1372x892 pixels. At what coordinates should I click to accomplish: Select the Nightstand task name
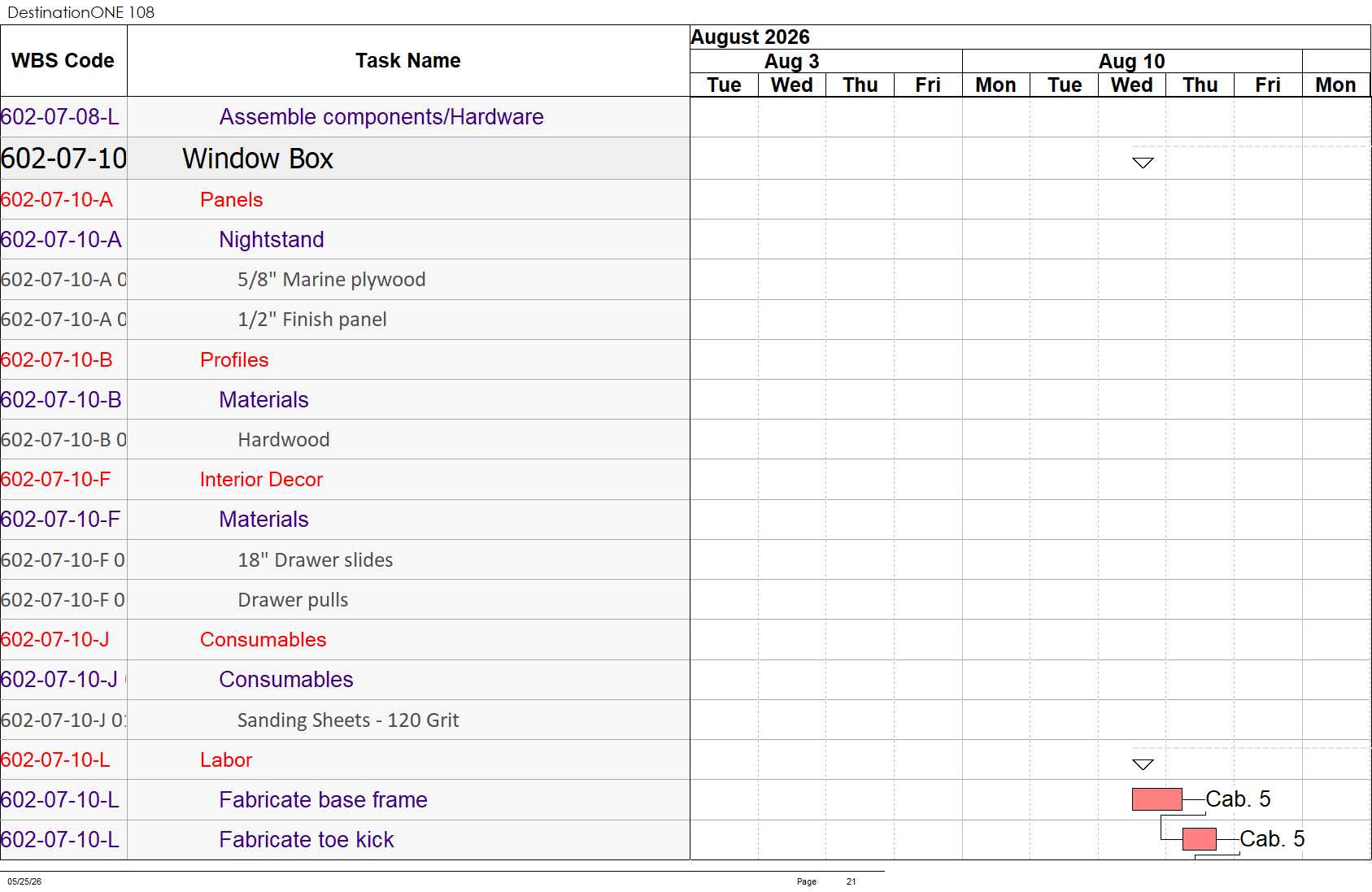[272, 240]
